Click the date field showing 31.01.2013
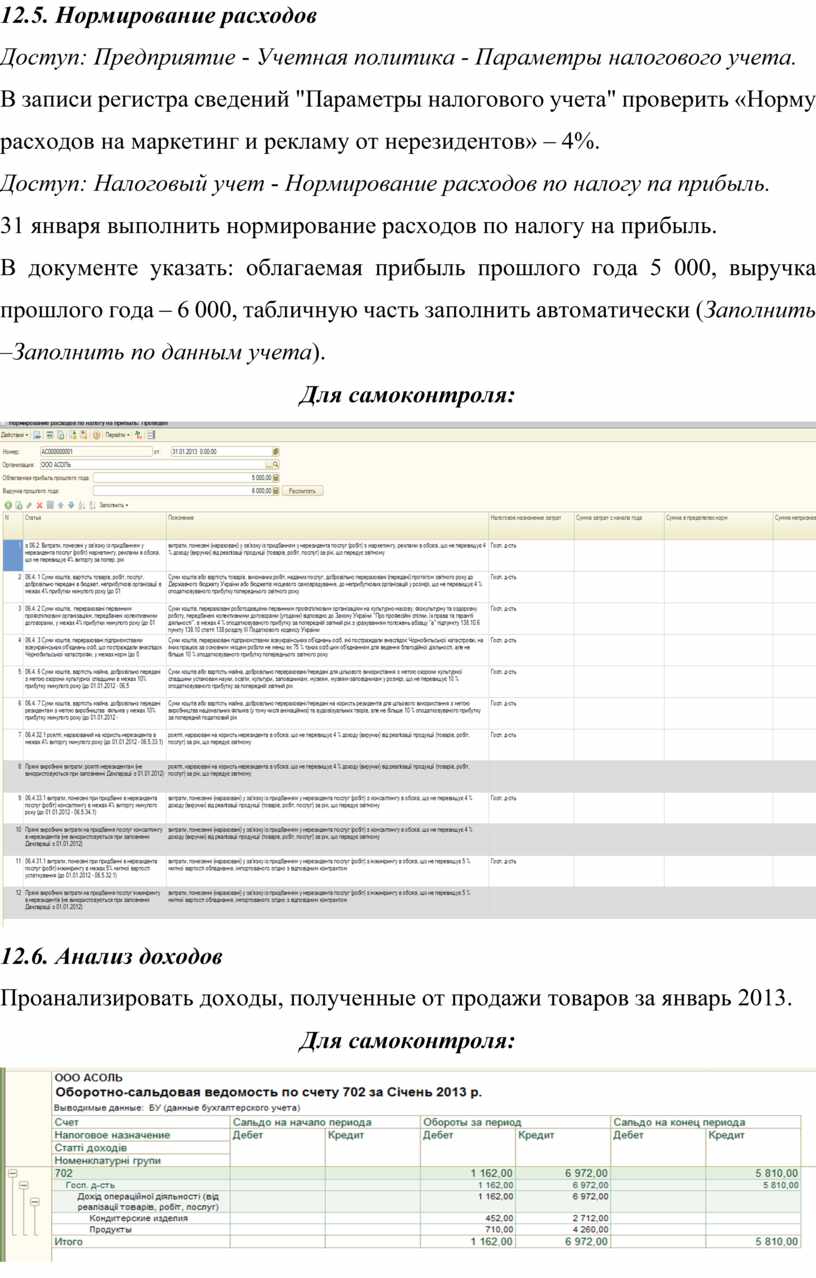816x1278 pixels. pyautogui.click(x=221, y=451)
